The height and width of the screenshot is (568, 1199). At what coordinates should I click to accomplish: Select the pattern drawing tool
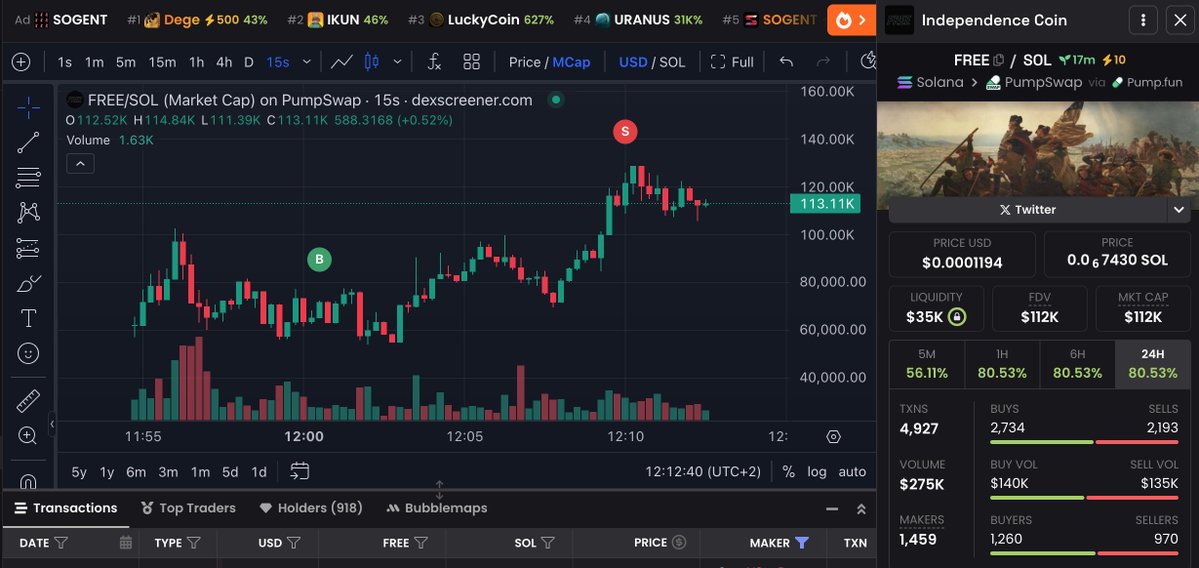(x=28, y=212)
